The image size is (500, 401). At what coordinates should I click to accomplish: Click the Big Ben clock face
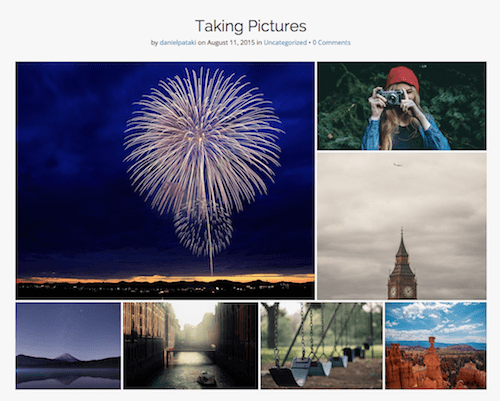point(408,291)
